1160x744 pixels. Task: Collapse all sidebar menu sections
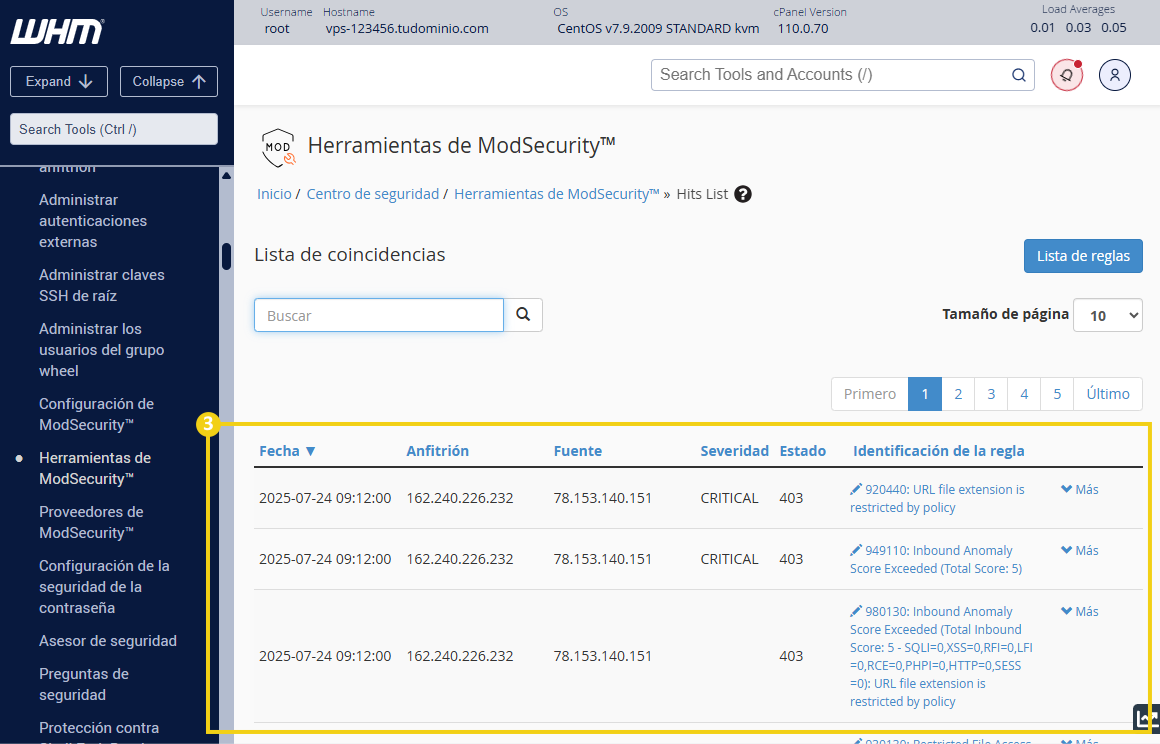coord(169,81)
